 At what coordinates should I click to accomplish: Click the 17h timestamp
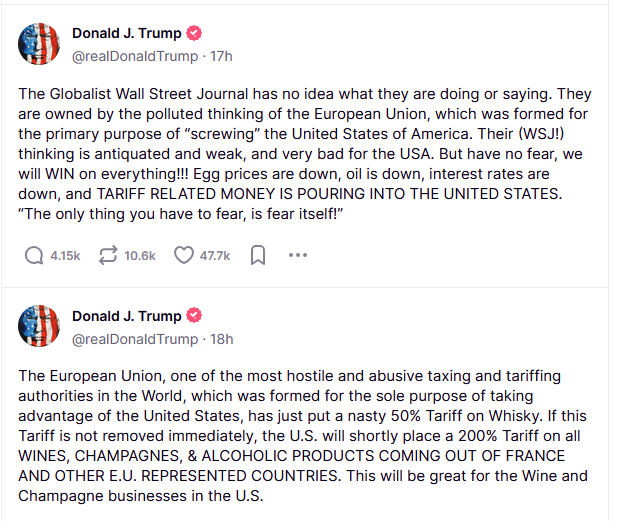[221, 56]
